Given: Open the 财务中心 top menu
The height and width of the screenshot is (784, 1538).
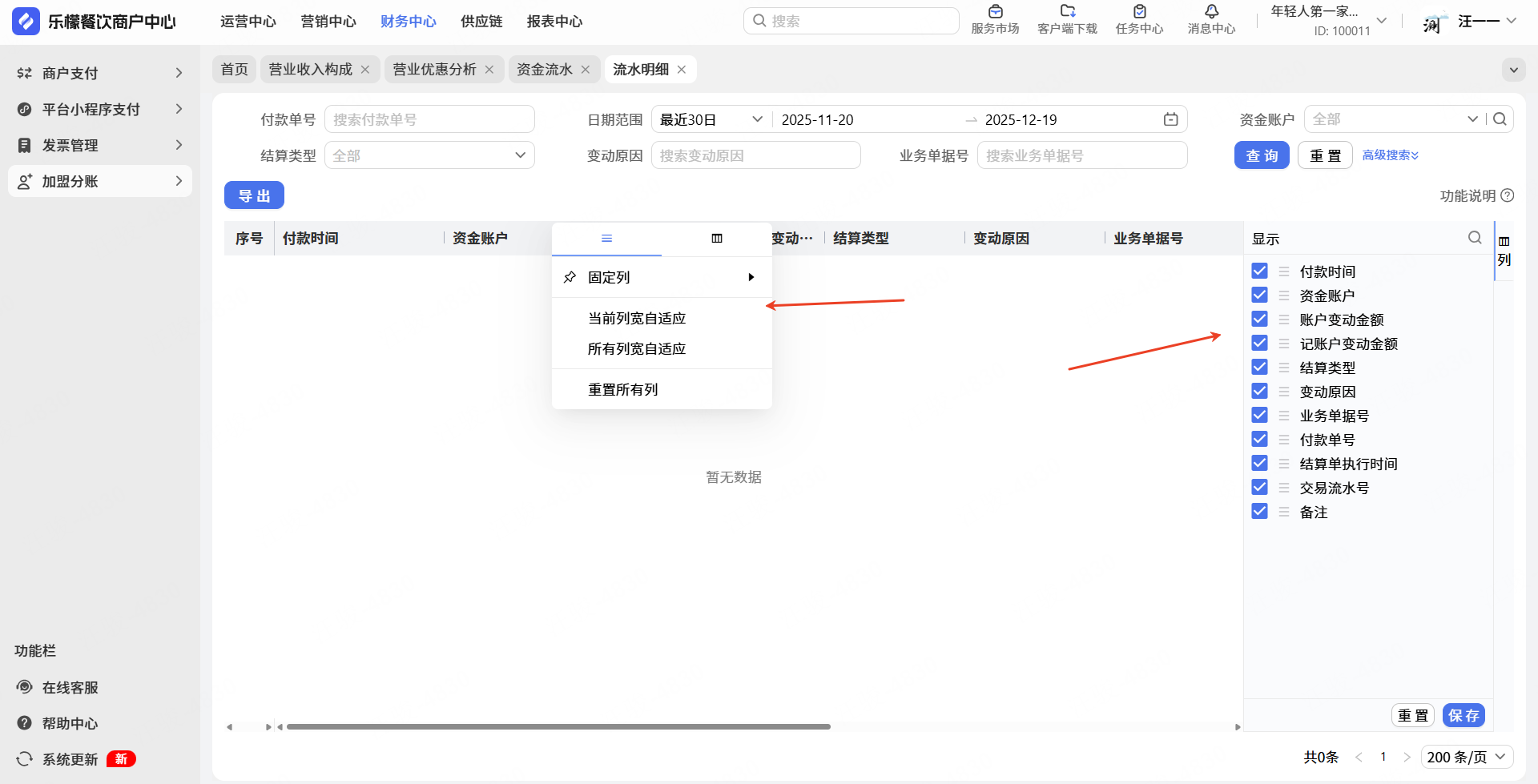Looking at the screenshot, I should click(409, 22).
